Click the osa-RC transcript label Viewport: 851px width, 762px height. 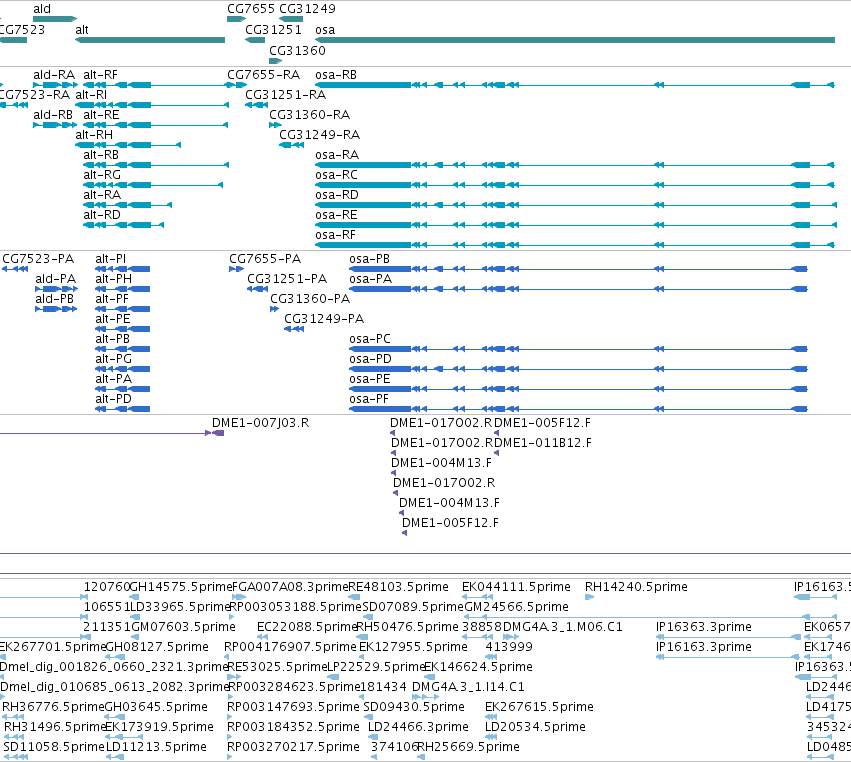point(336,175)
